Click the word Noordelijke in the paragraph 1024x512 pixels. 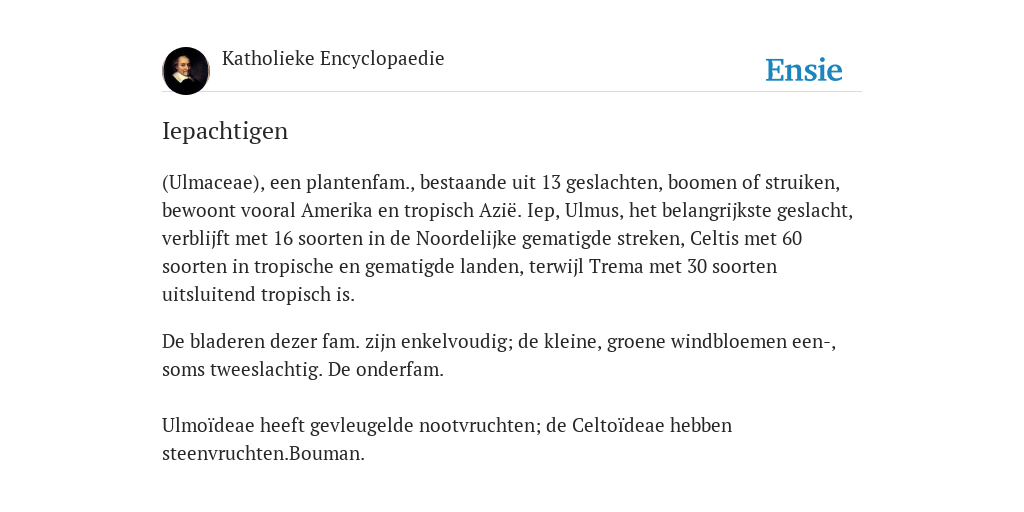466,239
